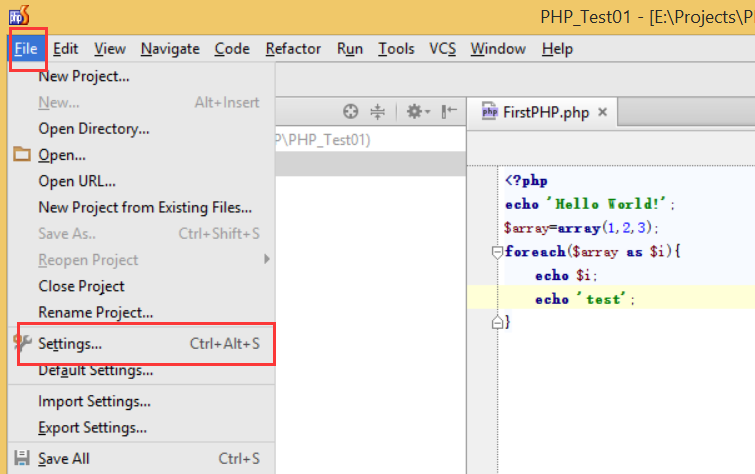Open the VCS menu

(442, 48)
